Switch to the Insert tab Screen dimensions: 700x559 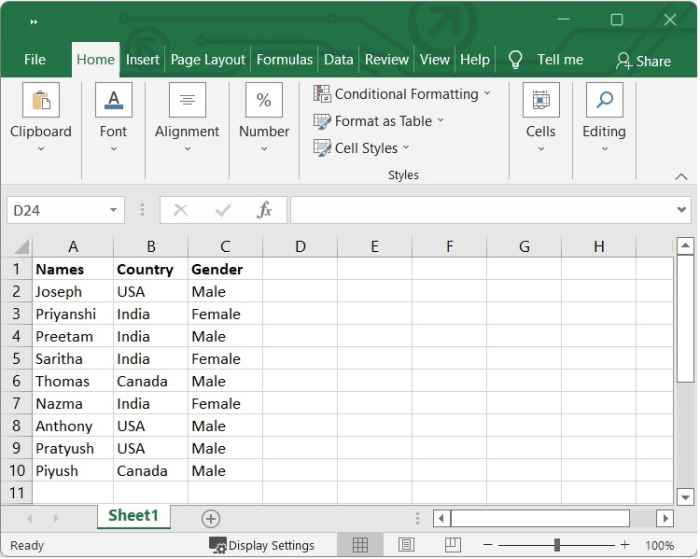pos(142,60)
